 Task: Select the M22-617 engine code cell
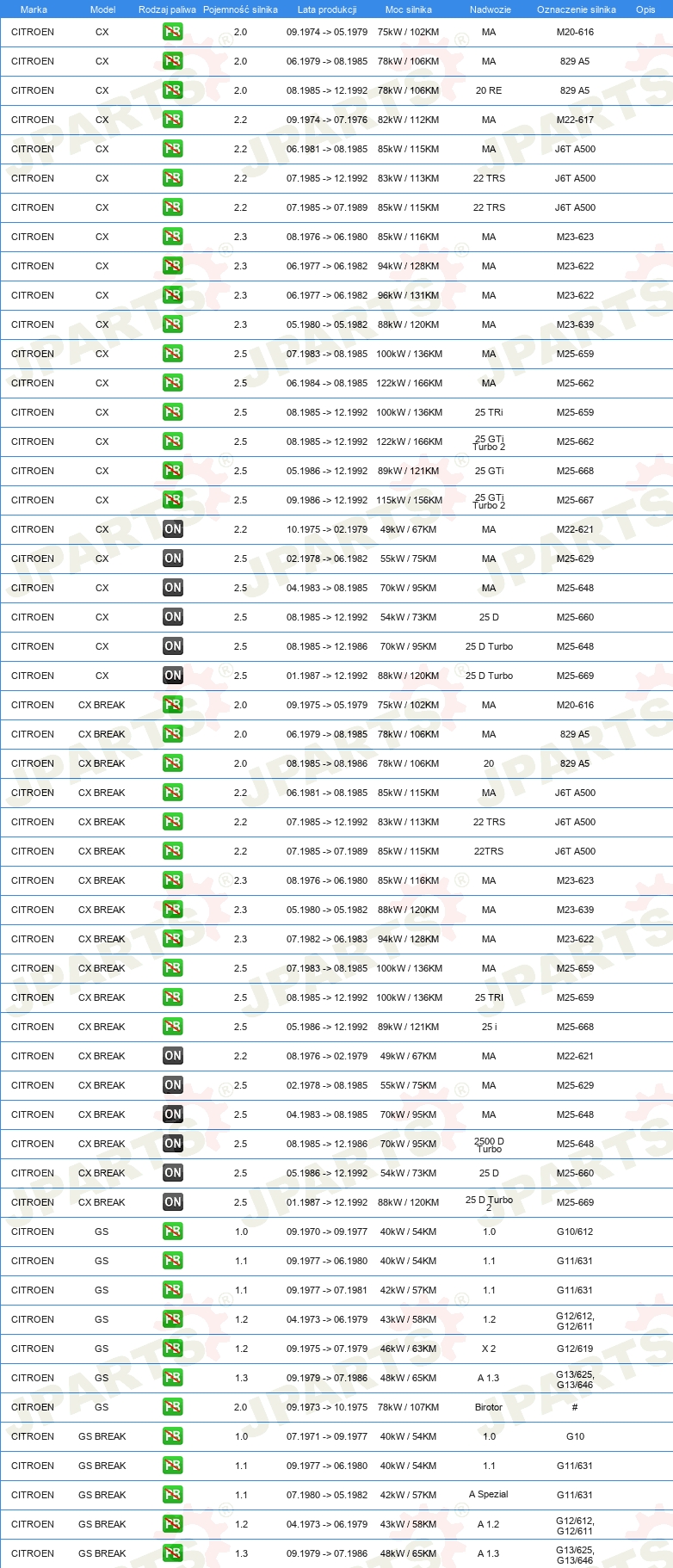pyautogui.click(x=575, y=120)
